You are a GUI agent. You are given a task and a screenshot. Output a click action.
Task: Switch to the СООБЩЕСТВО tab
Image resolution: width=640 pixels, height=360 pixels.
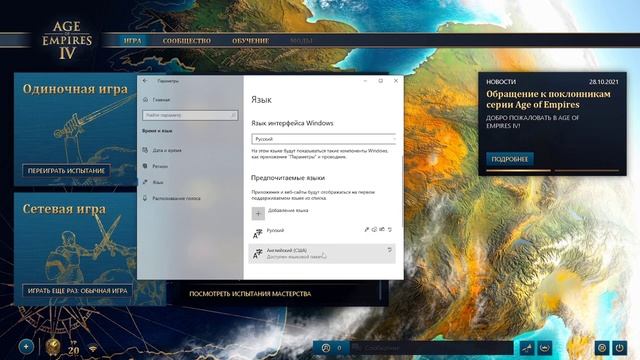pos(187,41)
